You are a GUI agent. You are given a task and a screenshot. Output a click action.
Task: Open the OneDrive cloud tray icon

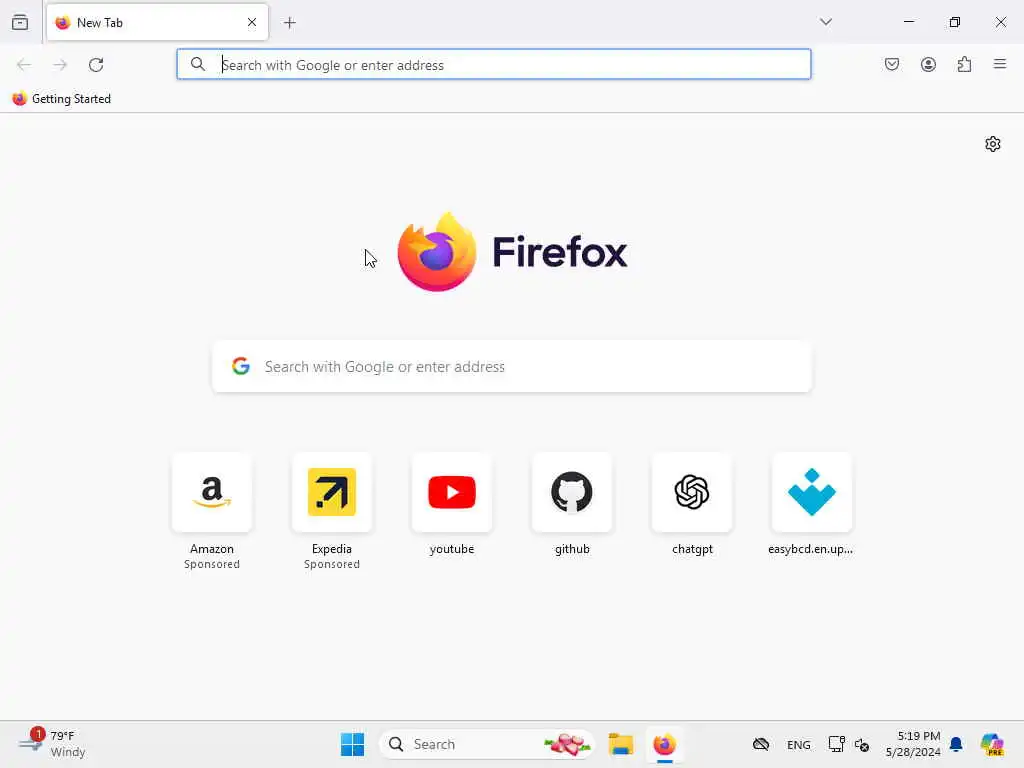[761, 744]
